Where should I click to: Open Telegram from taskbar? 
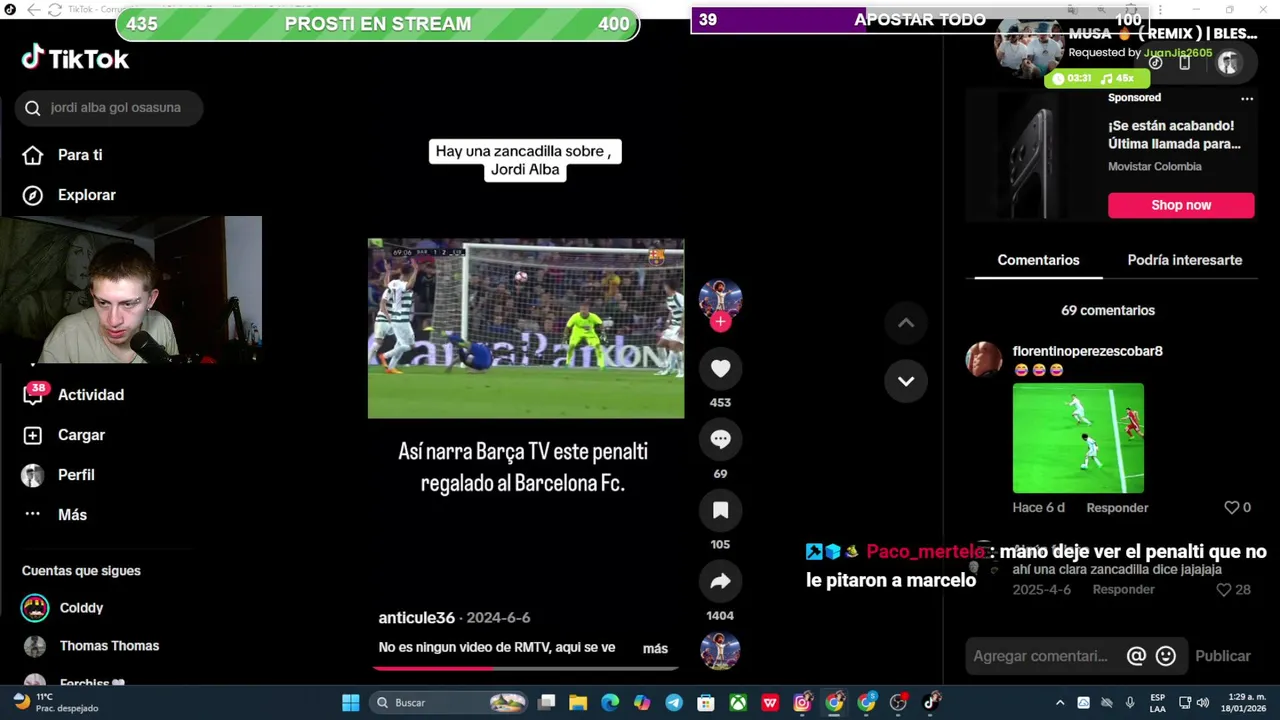[674, 703]
